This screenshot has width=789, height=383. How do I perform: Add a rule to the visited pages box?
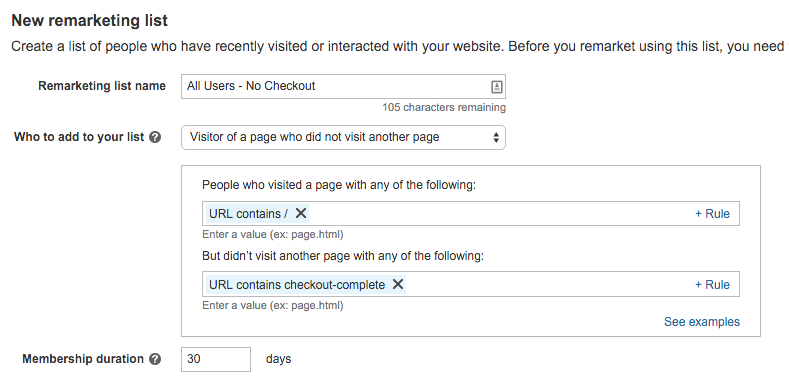712,214
